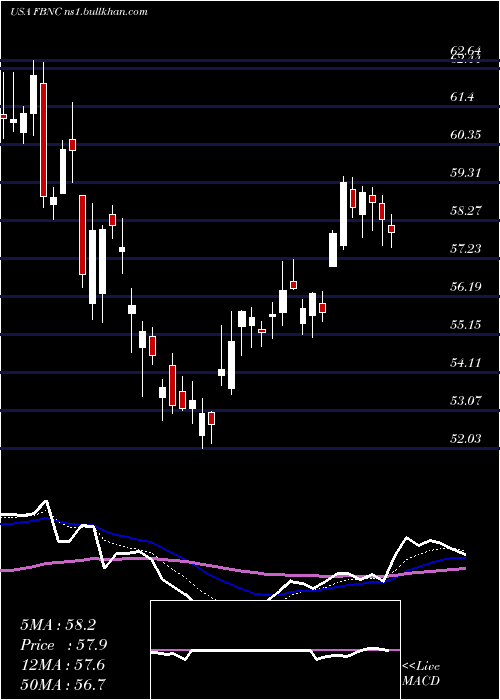Image resolution: width=500 pixels, height=700 pixels.
Task: Click the 61.4 price level label
Action: click(462, 96)
